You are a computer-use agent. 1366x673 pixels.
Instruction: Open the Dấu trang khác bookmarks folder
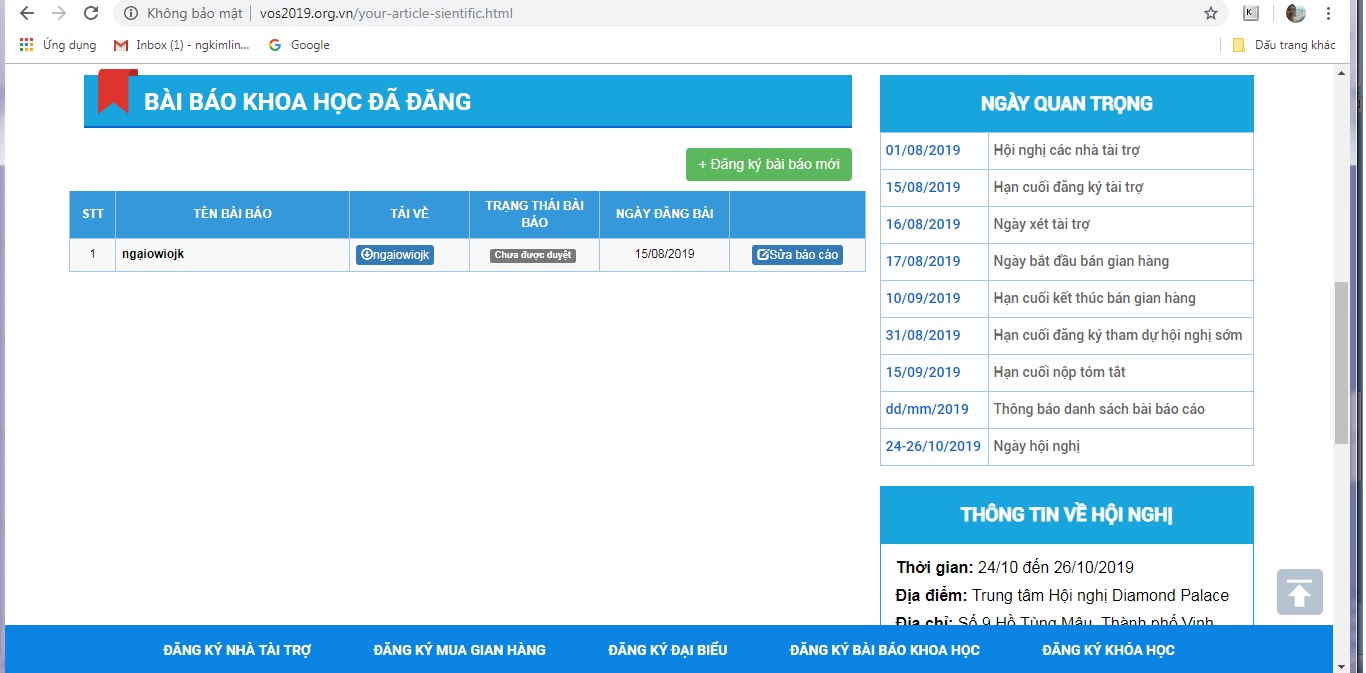[1284, 45]
